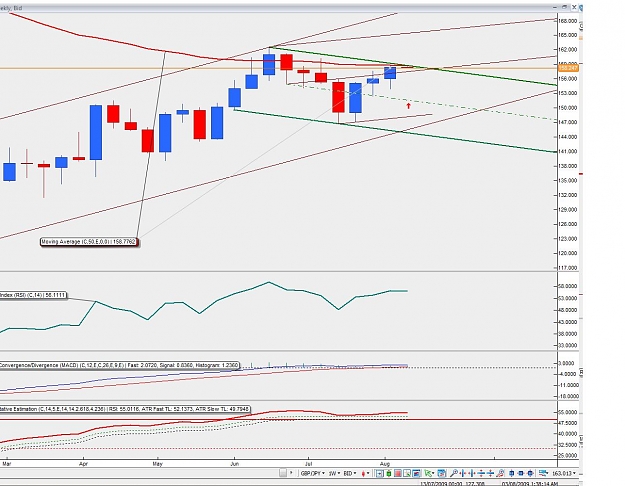Click the small play arrow in the toolbar
The height and width of the screenshot is (486, 625).
pyautogui.click(x=291, y=473)
